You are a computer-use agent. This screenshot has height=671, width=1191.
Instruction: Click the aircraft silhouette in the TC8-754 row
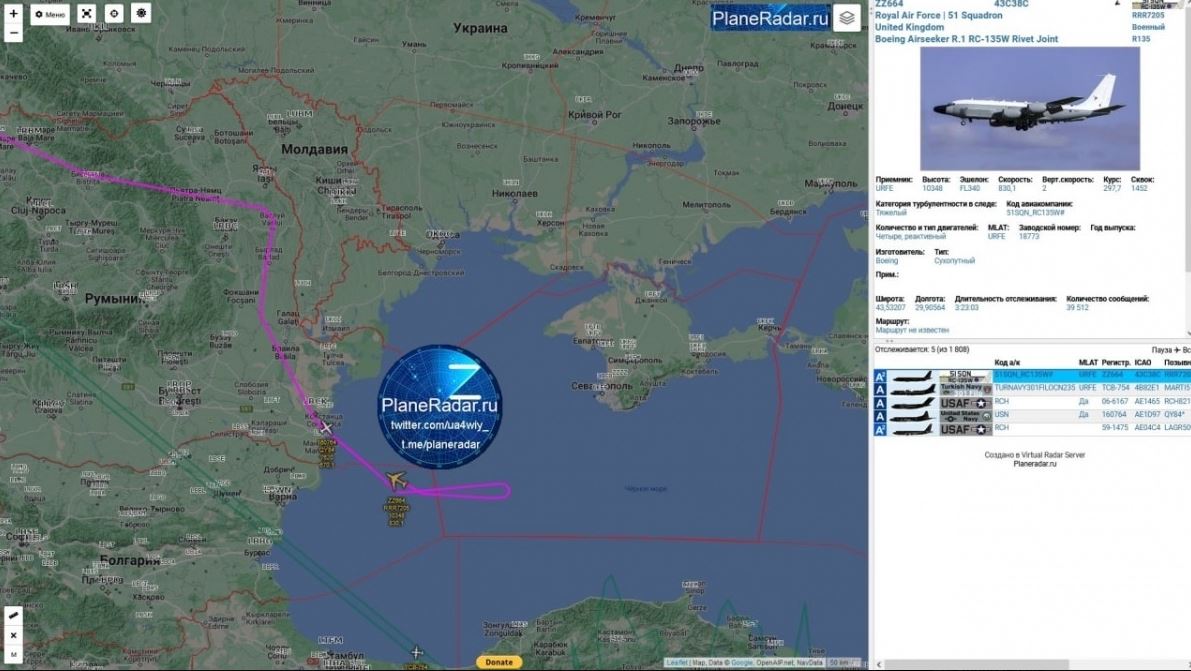[912, 389]
